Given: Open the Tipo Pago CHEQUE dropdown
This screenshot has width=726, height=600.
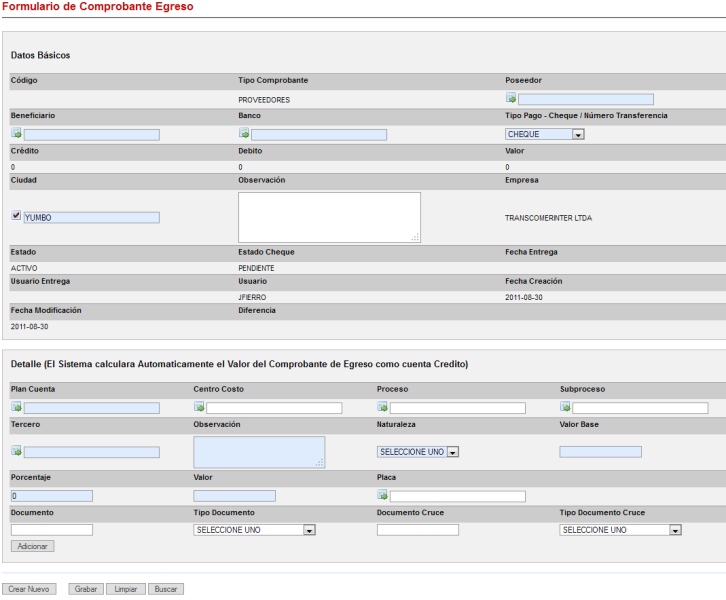Looking at the screenshot, I should pos(545,134).
